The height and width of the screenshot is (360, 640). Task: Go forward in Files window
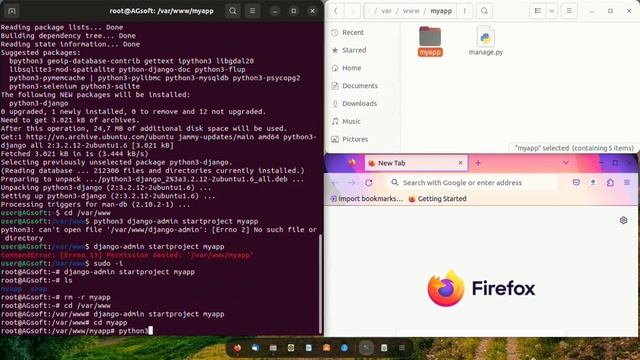[x=352, y=11]
